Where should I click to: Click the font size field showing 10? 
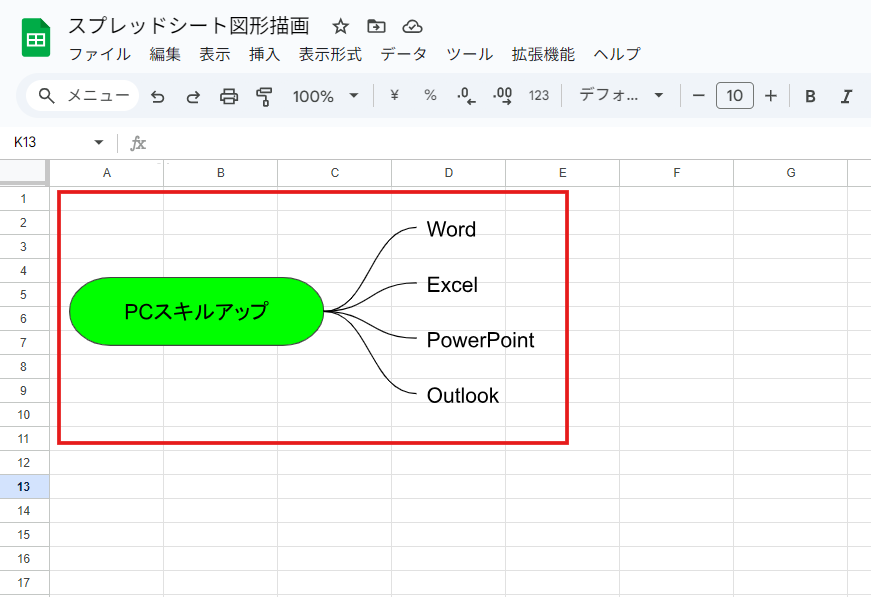click(x=735, y=96)
